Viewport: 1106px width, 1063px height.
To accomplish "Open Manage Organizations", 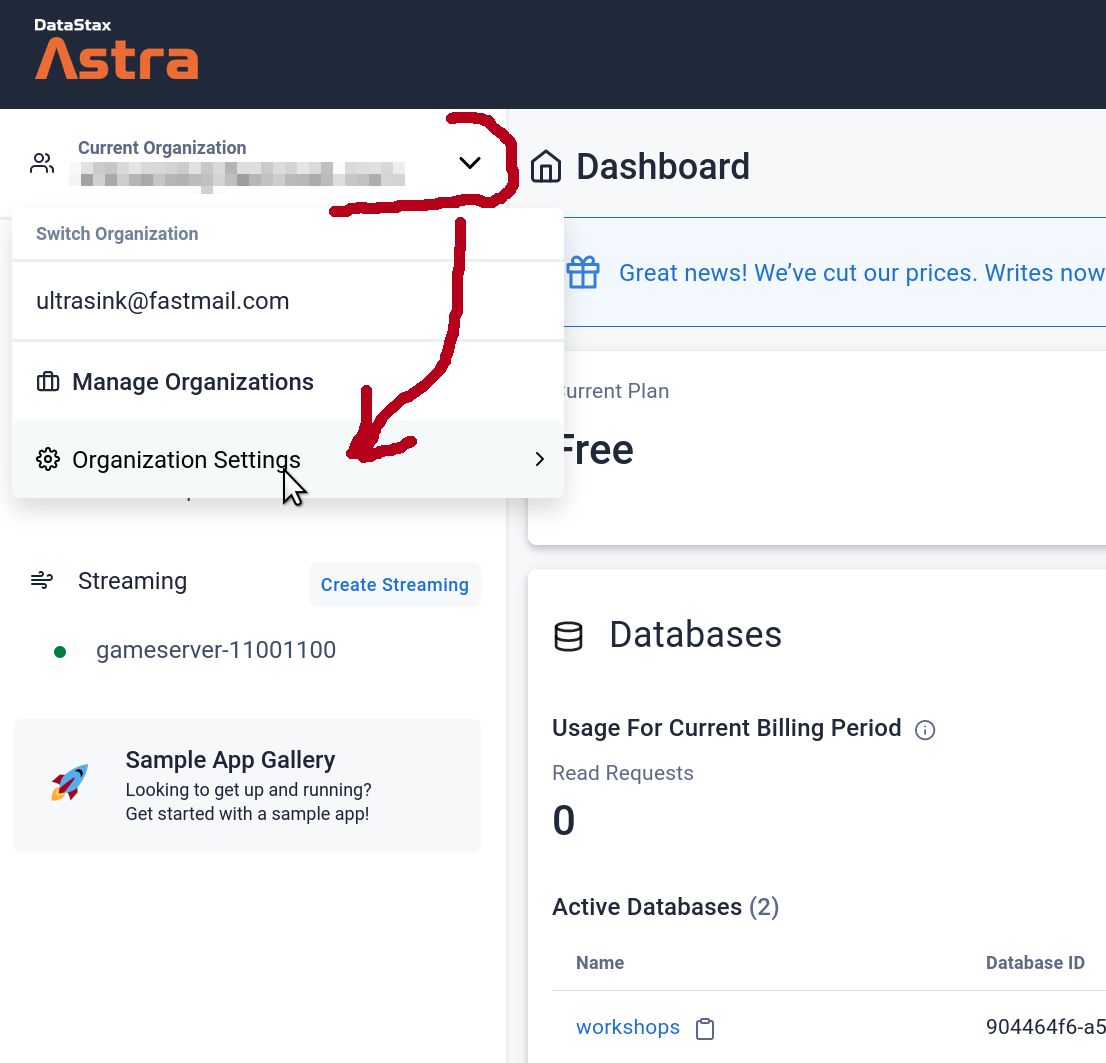I will [288, 382].
